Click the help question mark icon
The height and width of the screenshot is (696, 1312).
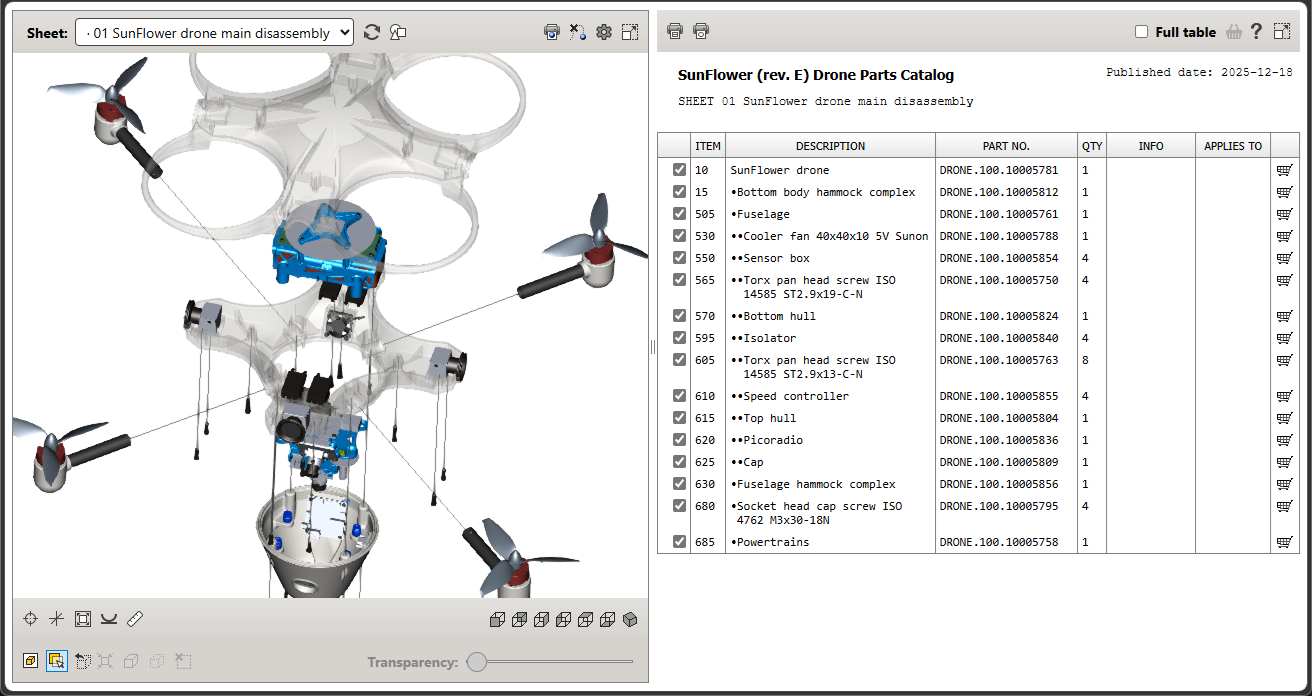1257,32
